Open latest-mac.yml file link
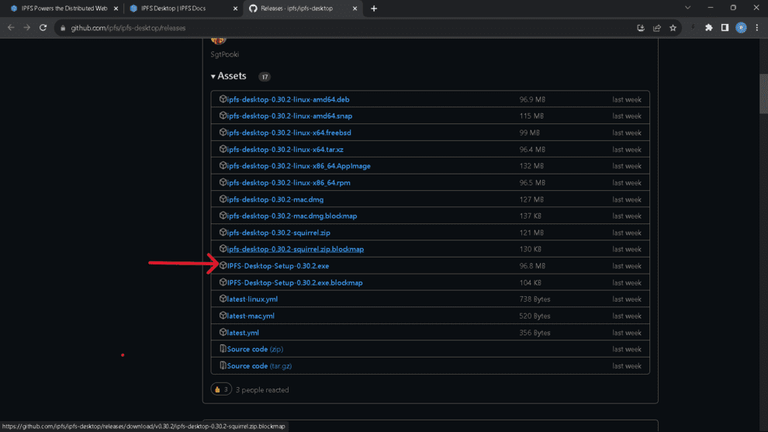This screenshot has height=432, width=768. [x=251, y=316]
